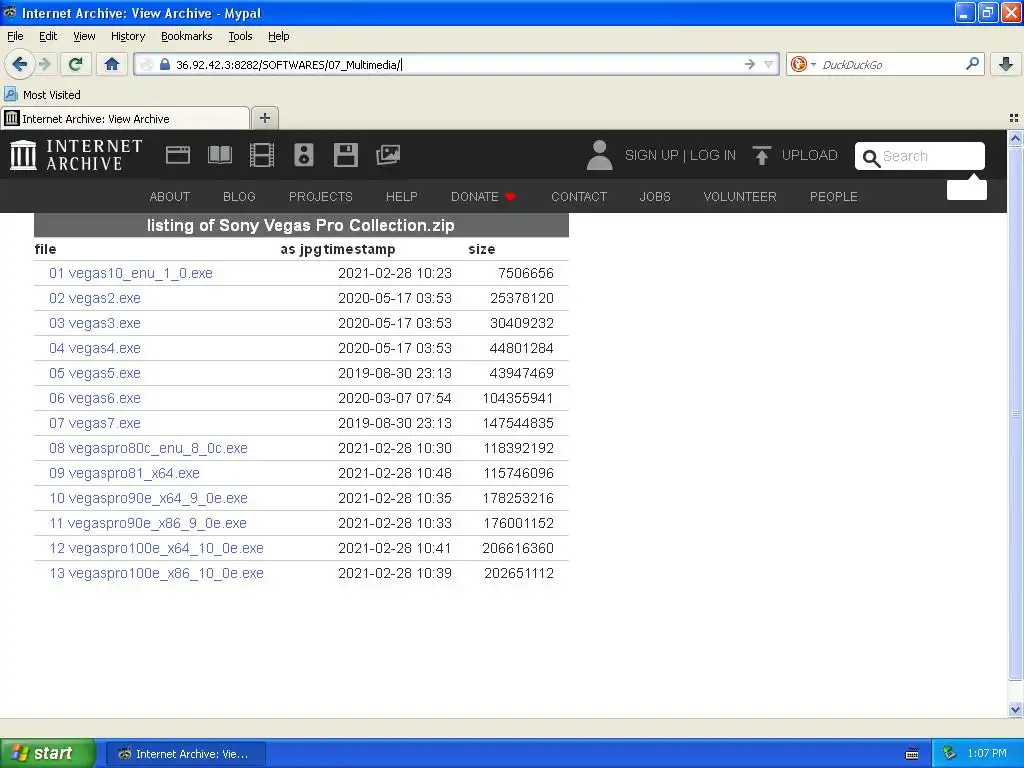Open the Edit menu
Viewport: 1024px width, 768px height.
[x=48, y=36]
